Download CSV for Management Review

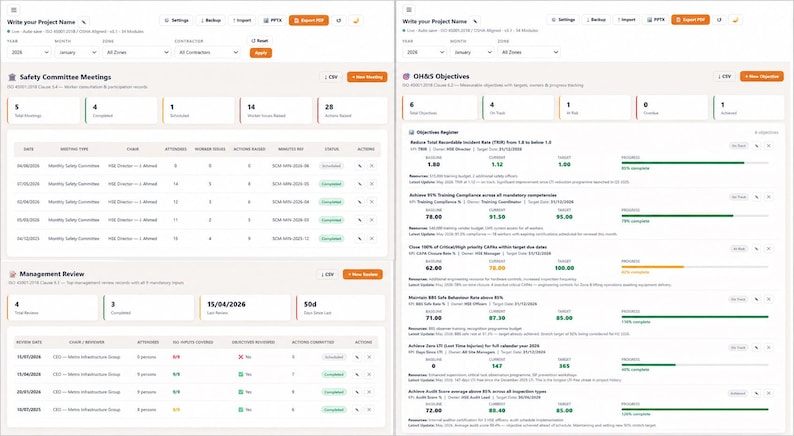(327, 274)
